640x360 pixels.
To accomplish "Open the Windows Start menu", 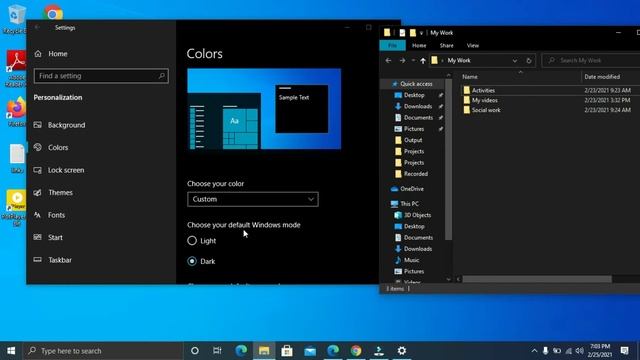I will [x=11, y=351].
